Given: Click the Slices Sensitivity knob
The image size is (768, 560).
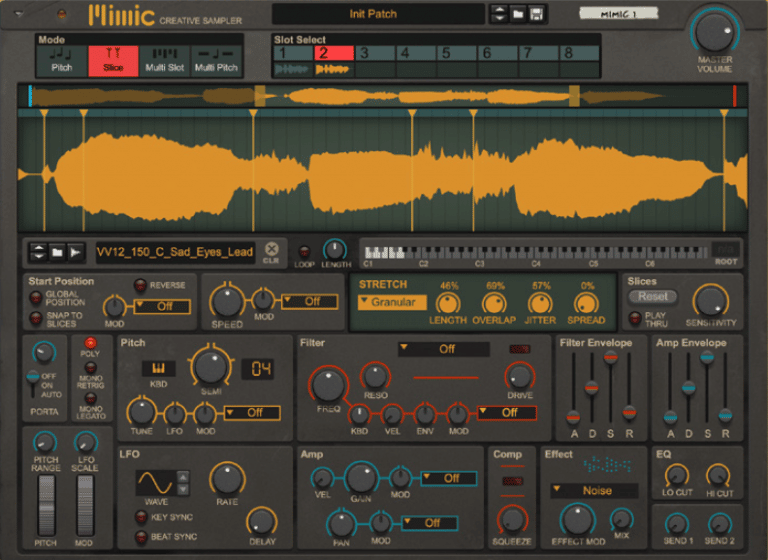Looking at the screenshot, I should click(711, 301).
